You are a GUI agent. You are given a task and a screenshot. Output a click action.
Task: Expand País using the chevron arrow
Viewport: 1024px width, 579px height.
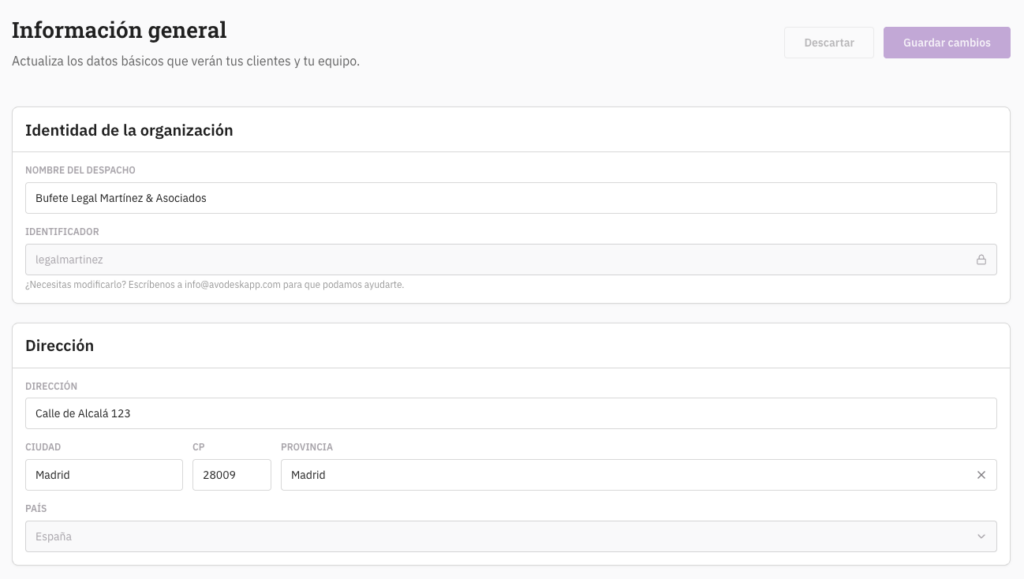(980, 537)
